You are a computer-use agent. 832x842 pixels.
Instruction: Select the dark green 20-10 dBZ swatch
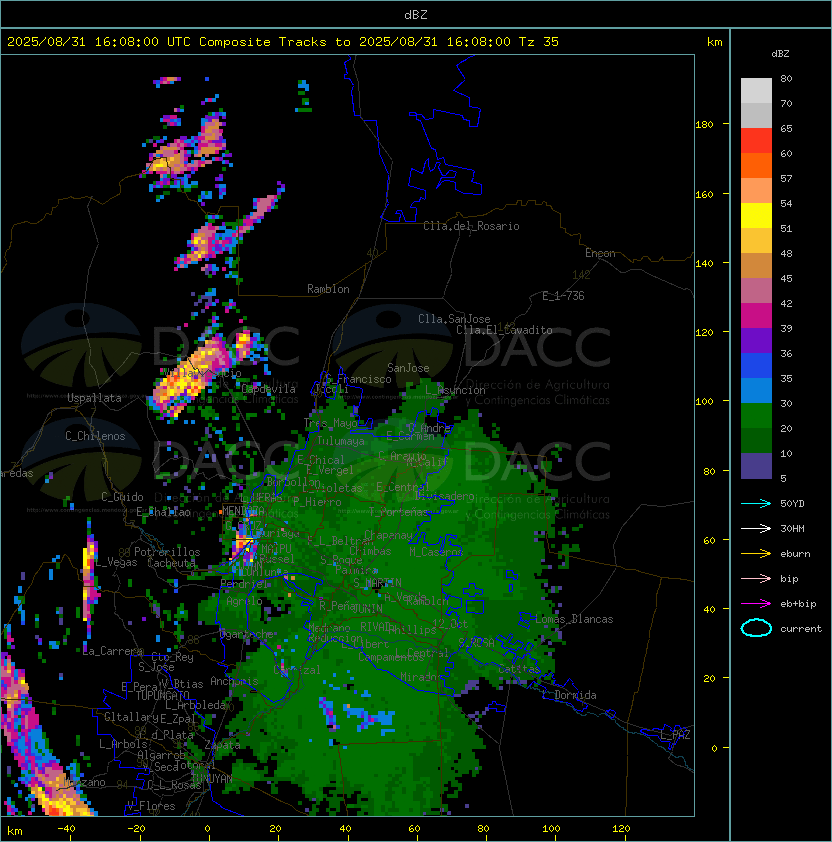click(756, 440)
